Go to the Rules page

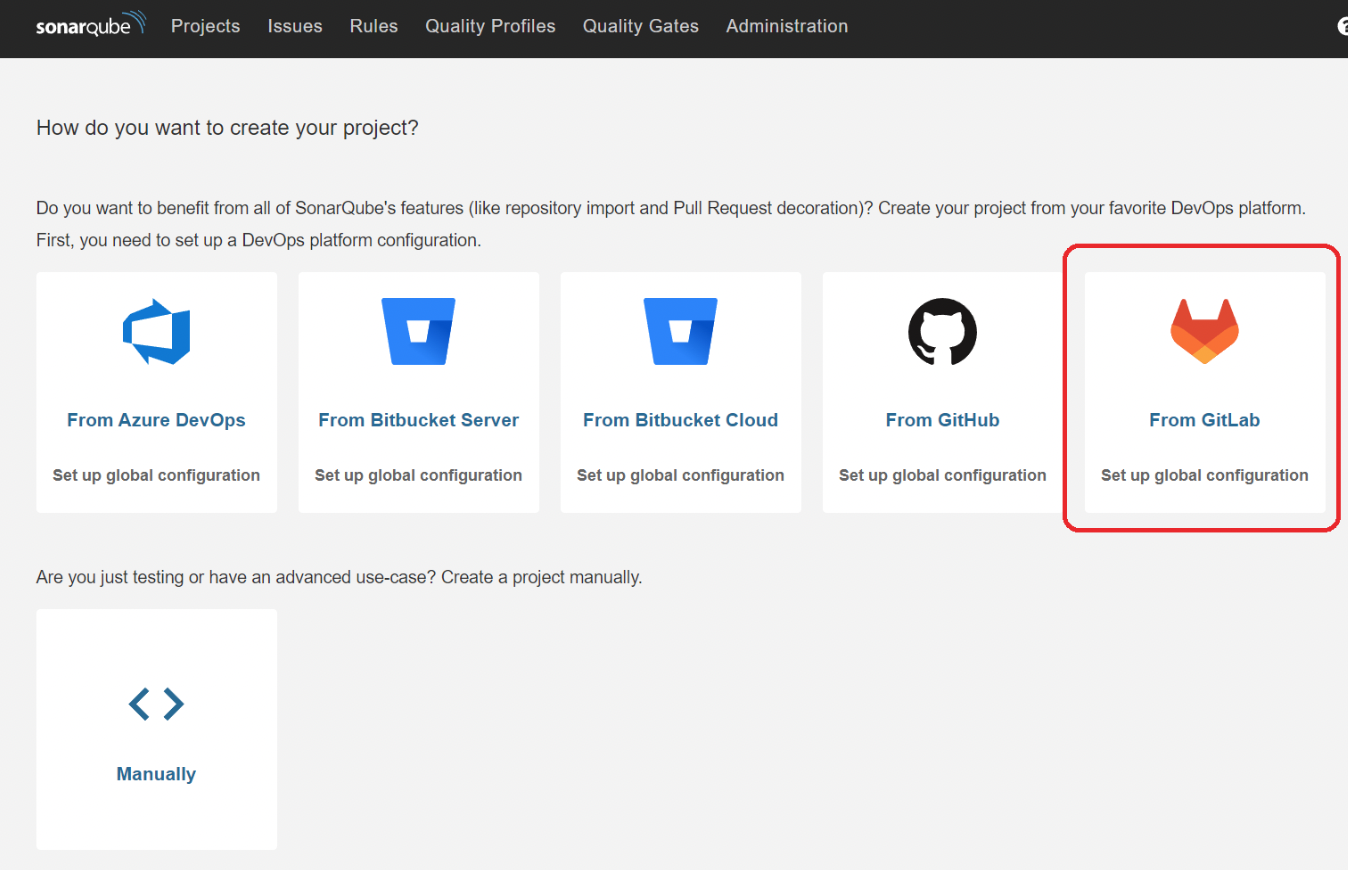[374, 26]
